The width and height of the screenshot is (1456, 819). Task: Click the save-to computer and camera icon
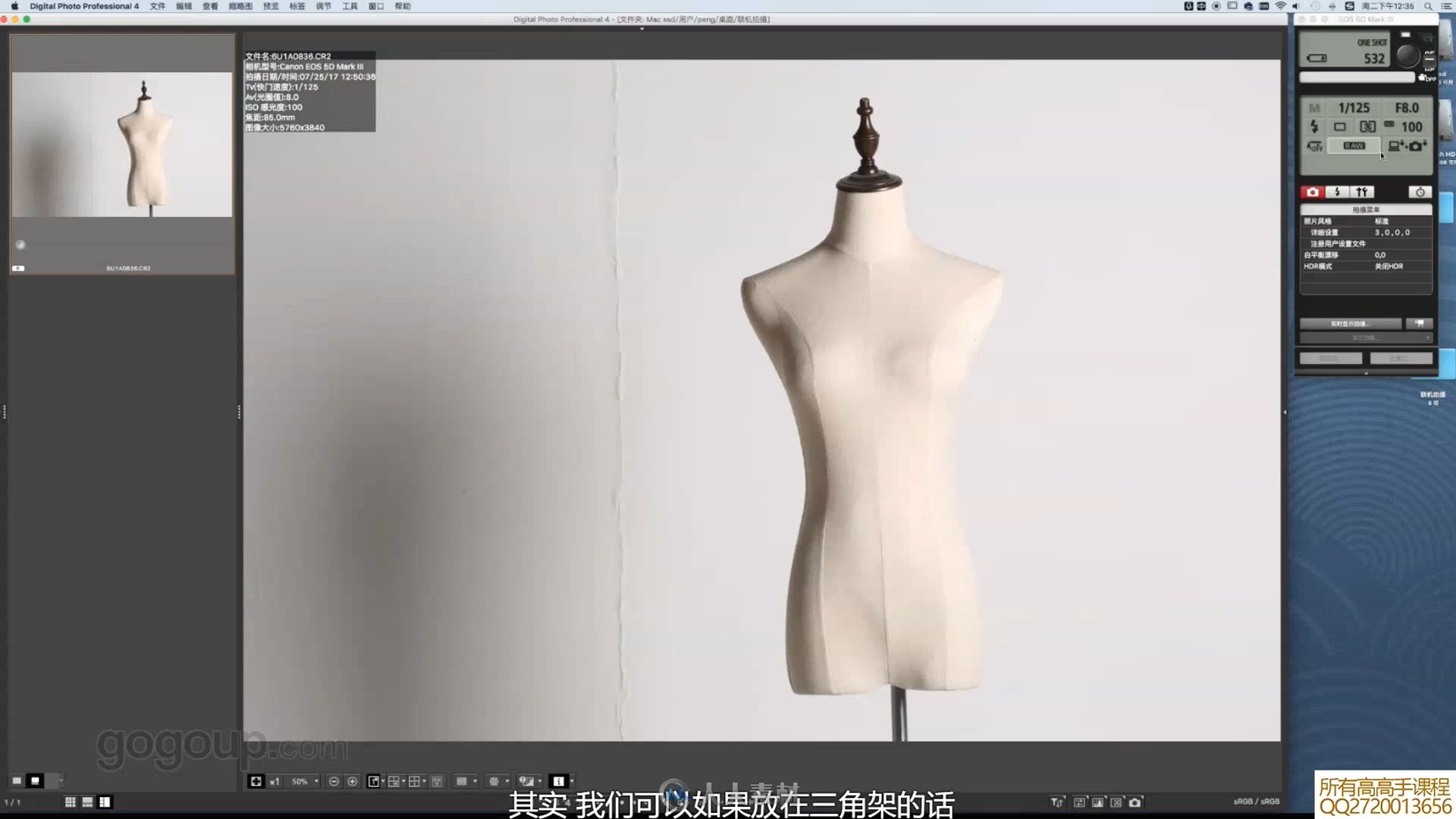pyautogui.click(x=1407, y=146)
